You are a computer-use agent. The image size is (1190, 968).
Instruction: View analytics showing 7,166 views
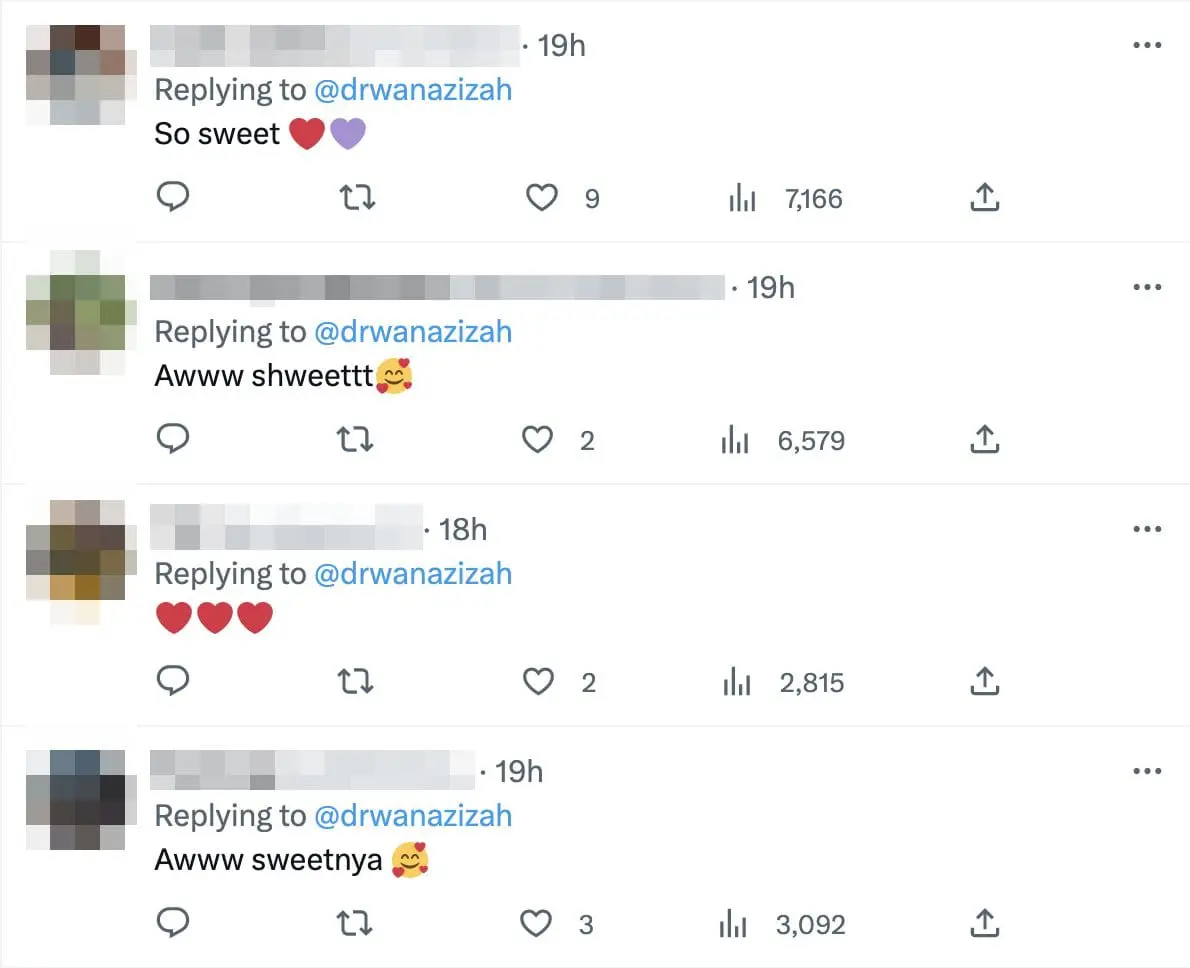786,199
